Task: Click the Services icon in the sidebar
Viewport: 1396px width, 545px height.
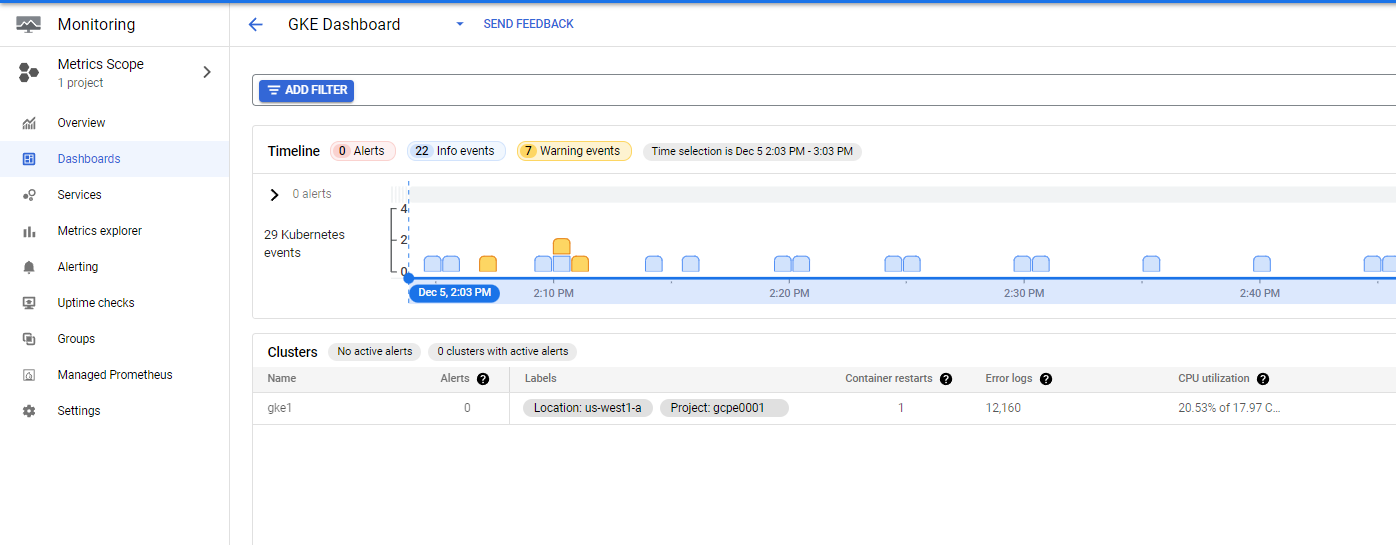Action: (x=29, y=195)
